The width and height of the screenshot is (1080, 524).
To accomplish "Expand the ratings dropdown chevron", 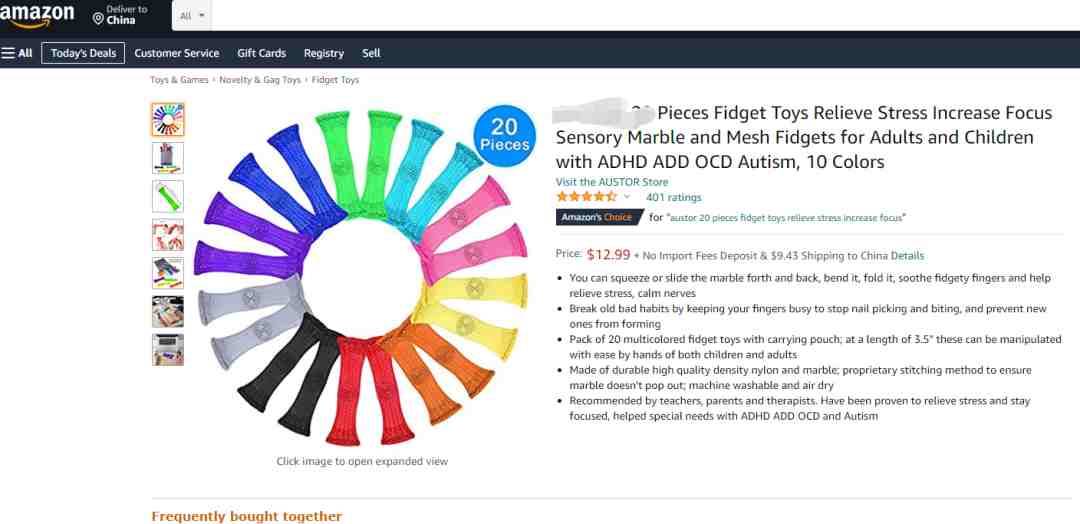I will pos(627,197).
